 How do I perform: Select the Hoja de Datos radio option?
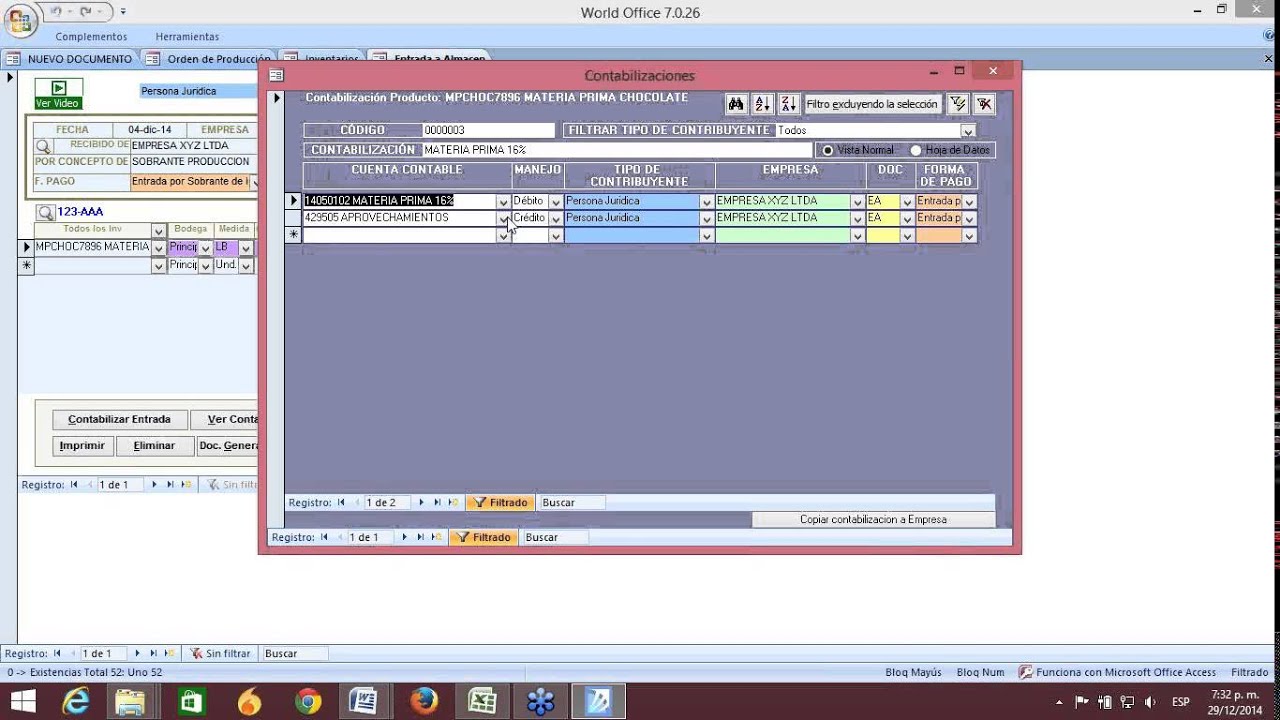[915, 150]
